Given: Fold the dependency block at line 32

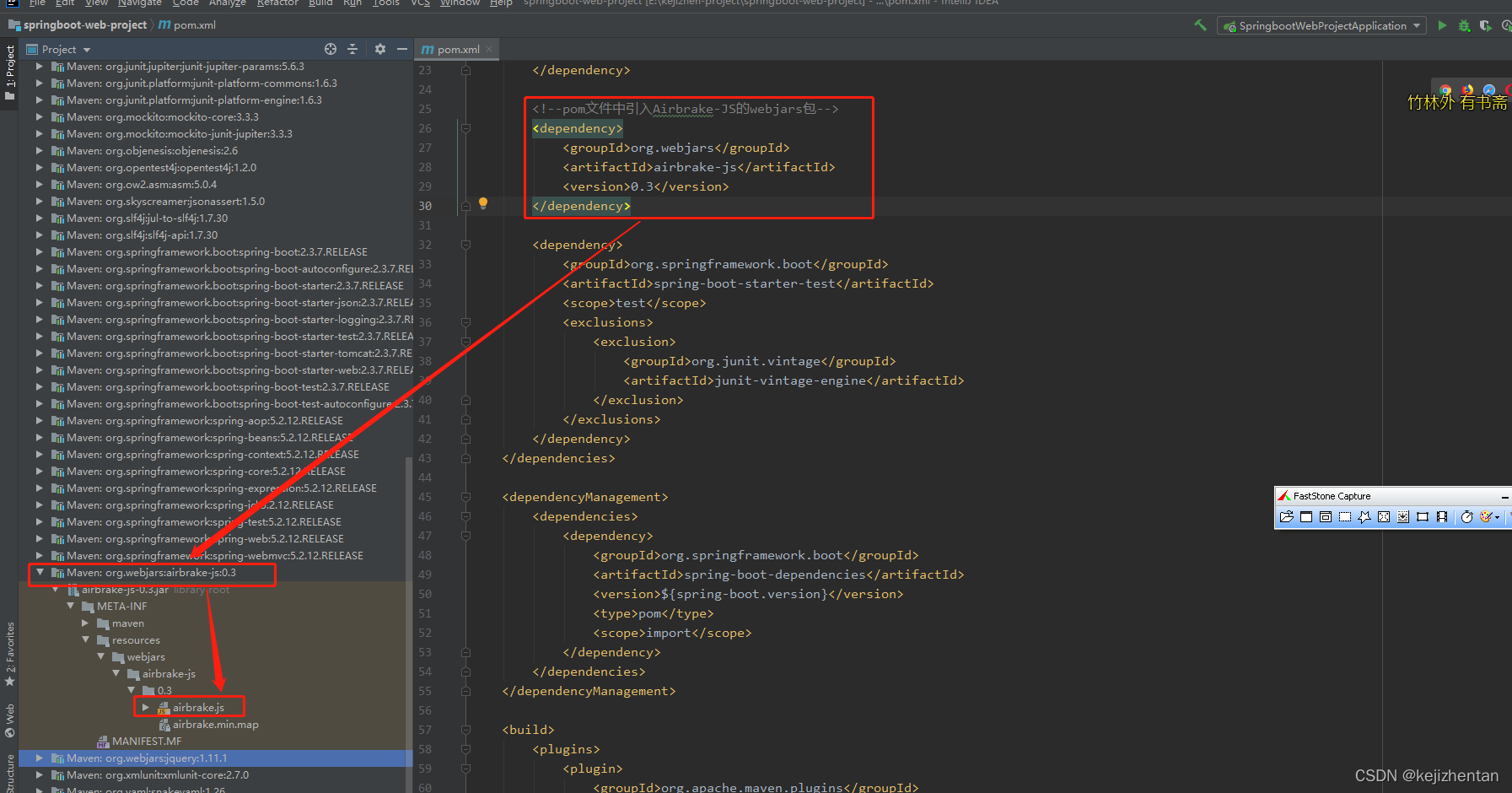Looking at the screenshot, I should [x=465, y=245].
